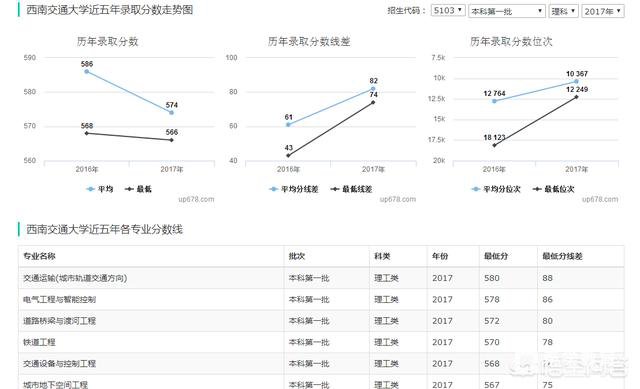Open the 理科 subject dropdown
Viewport: 640px width, 389px height.
(563, 11)
